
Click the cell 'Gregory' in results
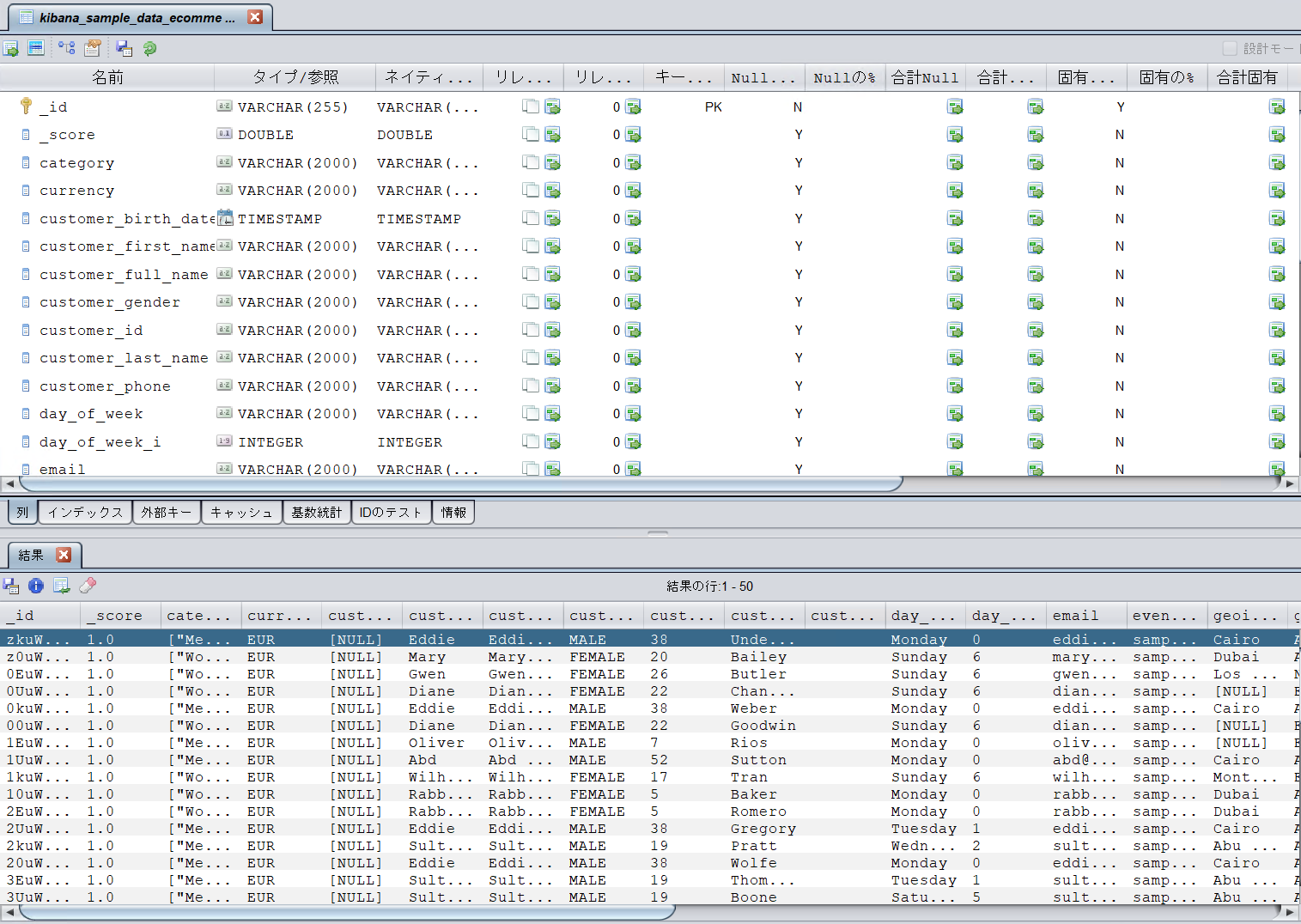click(x=763, y=829)
